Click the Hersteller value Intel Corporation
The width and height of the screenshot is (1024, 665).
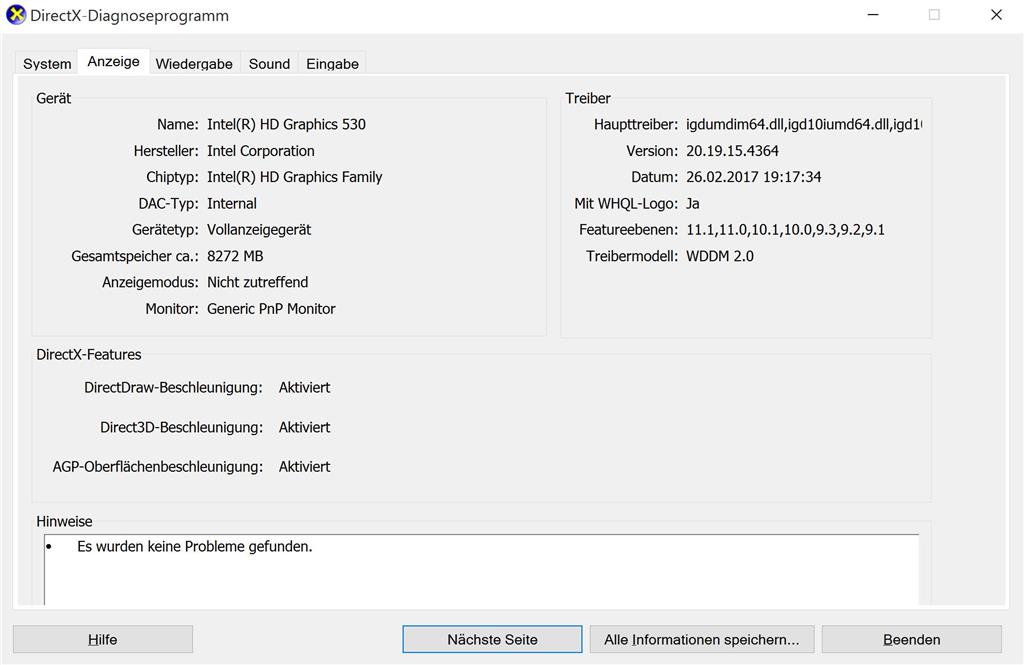(x=261, y=151)
